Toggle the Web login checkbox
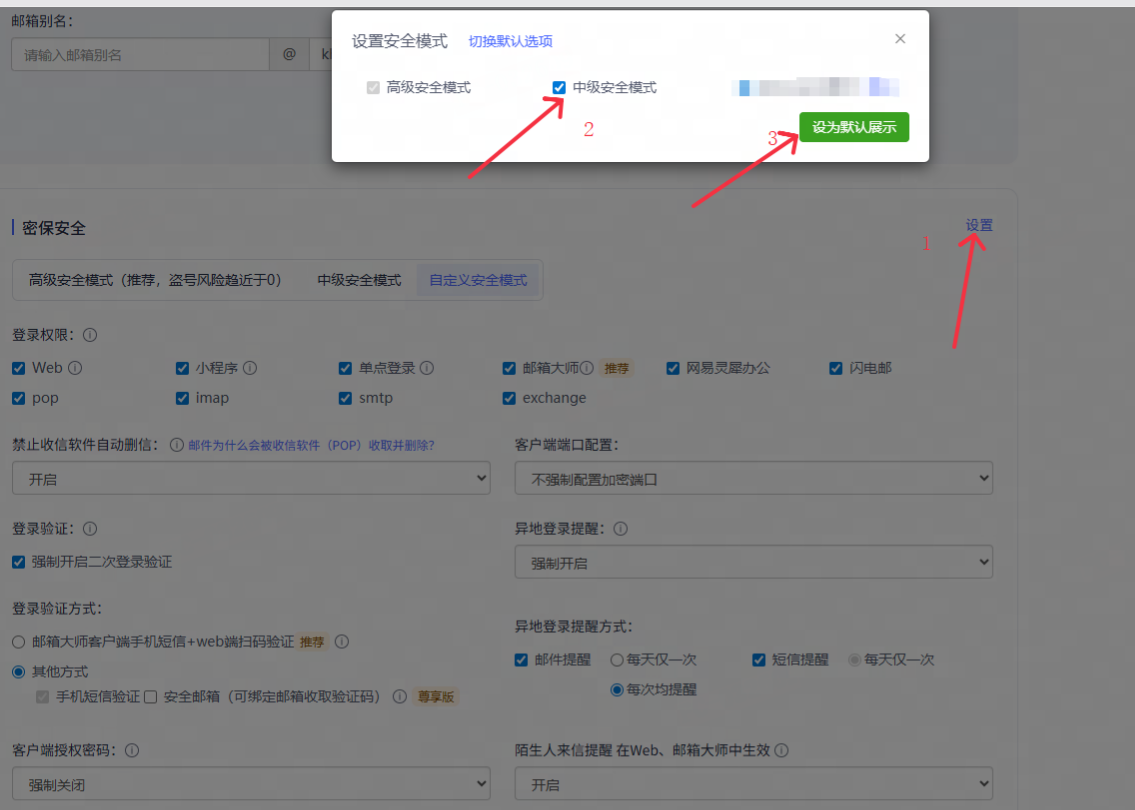Viewport: 1135px width, 810px height. coord(19,368)
